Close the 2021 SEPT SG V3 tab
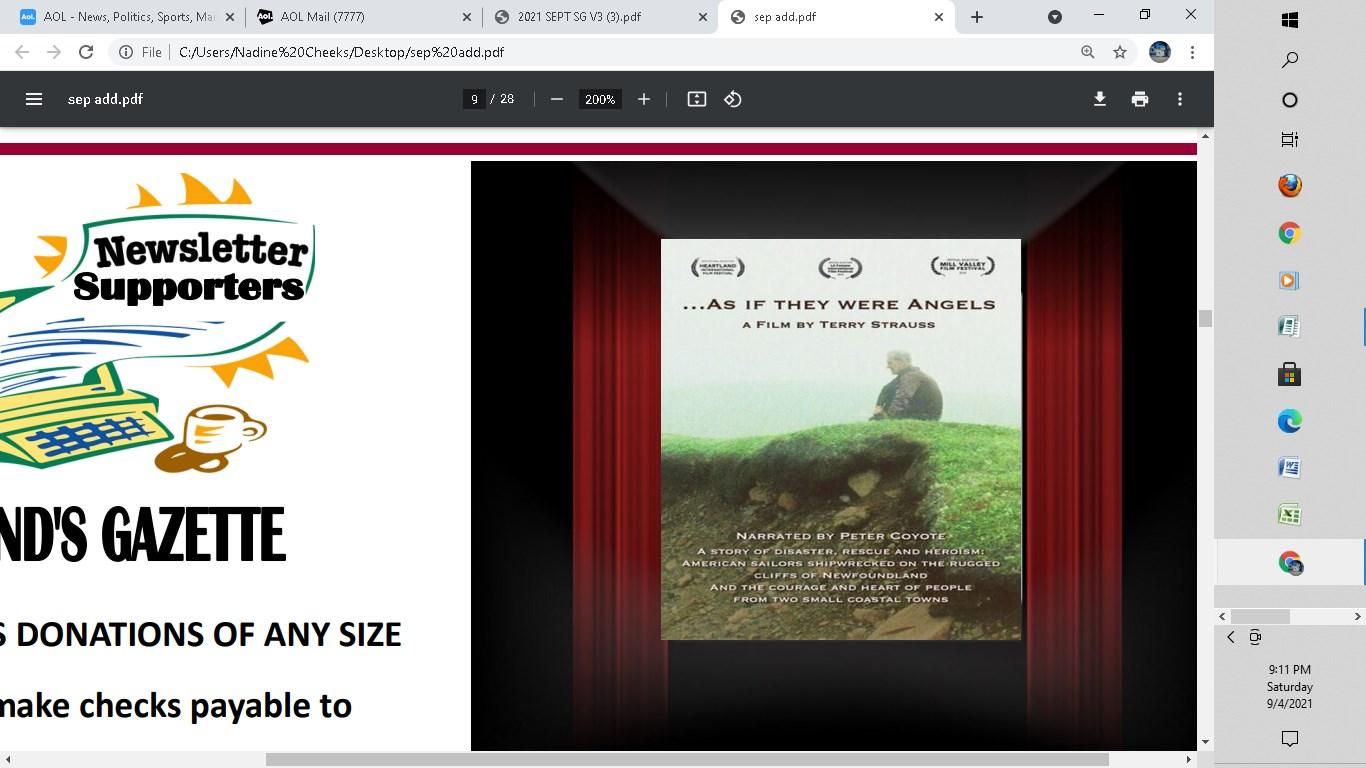1366x768 pixels. point(702,17)
